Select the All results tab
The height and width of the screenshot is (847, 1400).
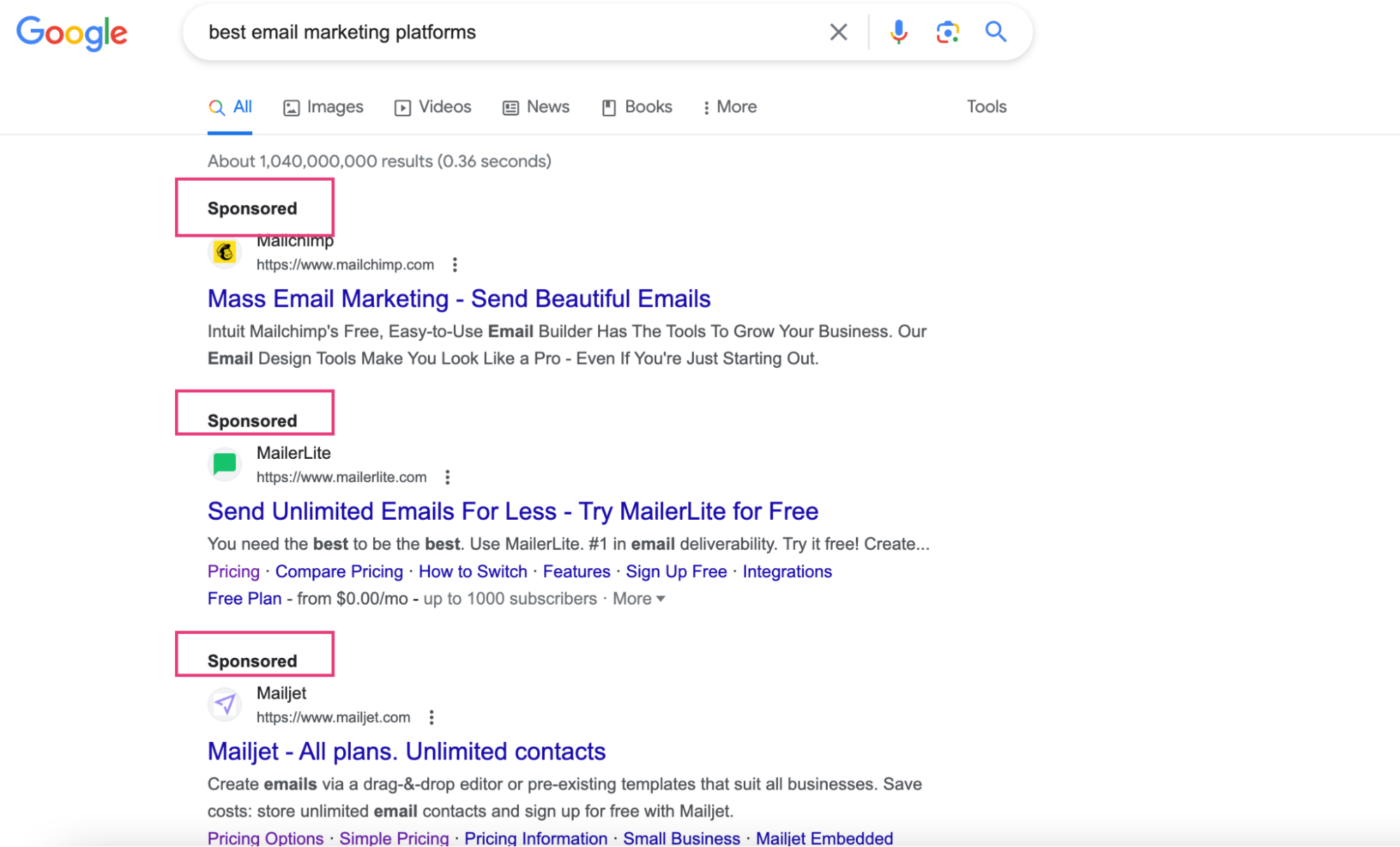click(x=230, y=107)
